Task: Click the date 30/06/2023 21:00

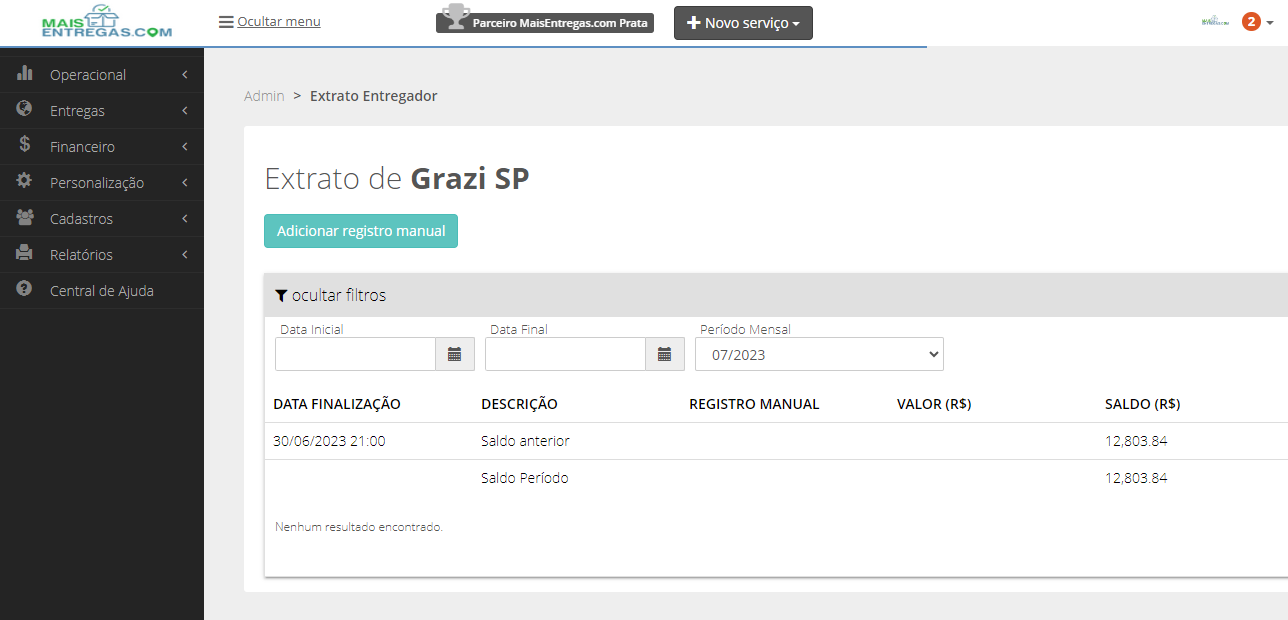Action: pyautogui.click(x=329, y=441)
